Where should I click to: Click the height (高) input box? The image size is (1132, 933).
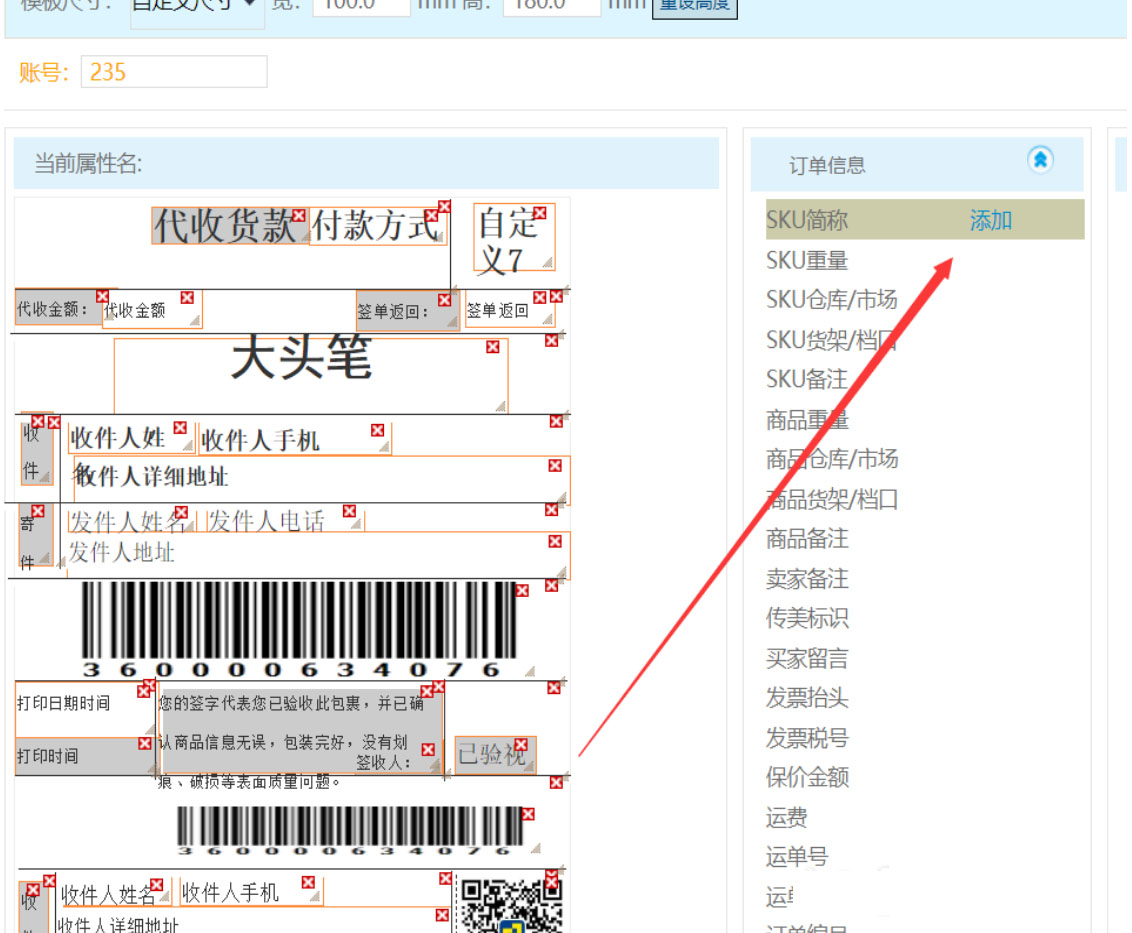pos(552,5)
